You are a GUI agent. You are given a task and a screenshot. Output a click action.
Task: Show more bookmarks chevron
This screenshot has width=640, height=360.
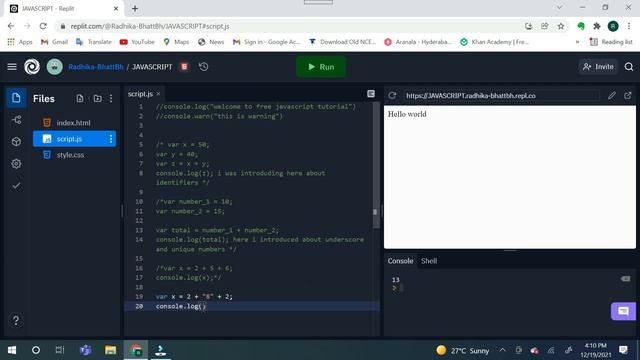point(577,42)
